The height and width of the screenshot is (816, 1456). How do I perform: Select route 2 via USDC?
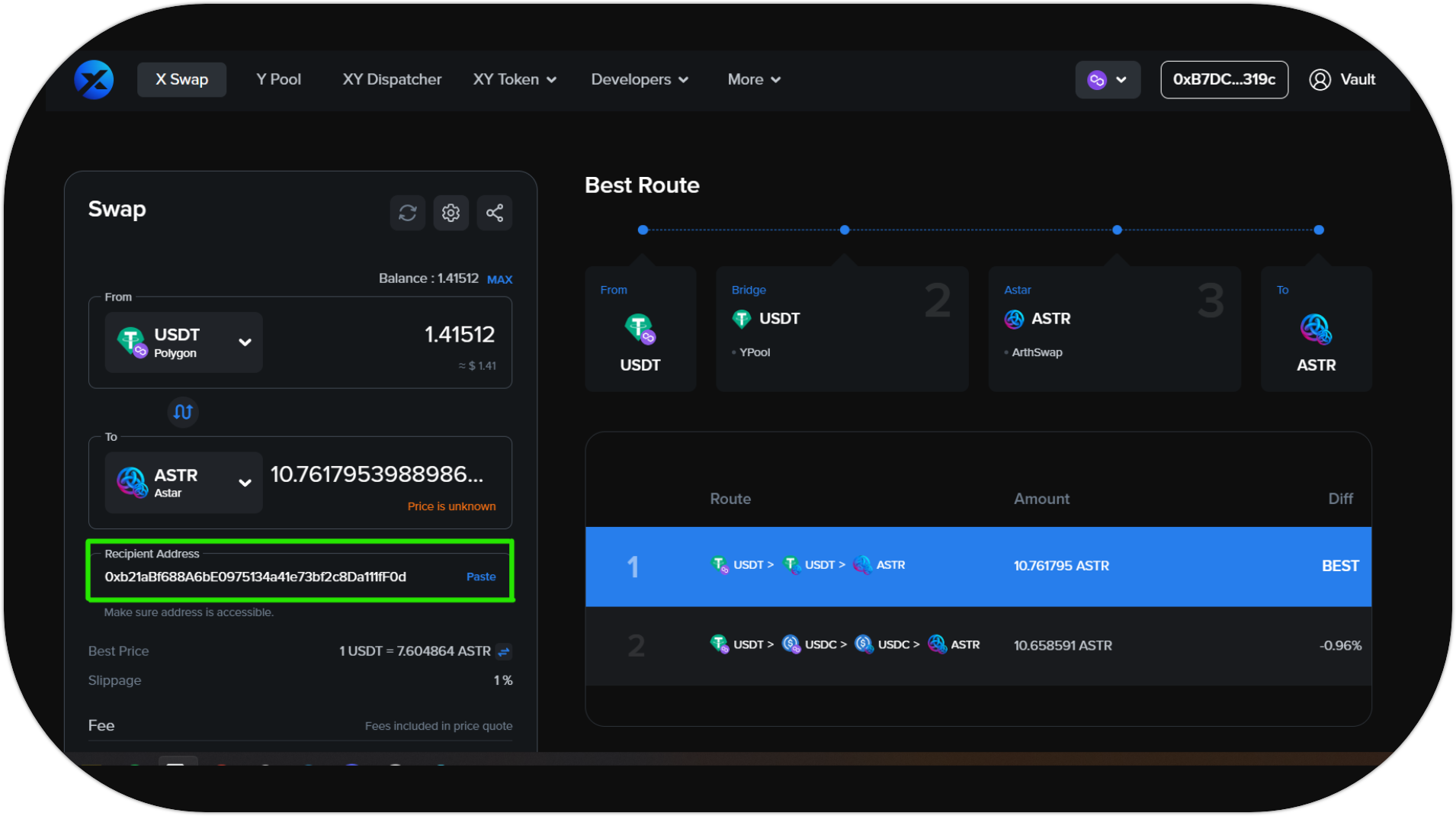[x=978, y=646]
